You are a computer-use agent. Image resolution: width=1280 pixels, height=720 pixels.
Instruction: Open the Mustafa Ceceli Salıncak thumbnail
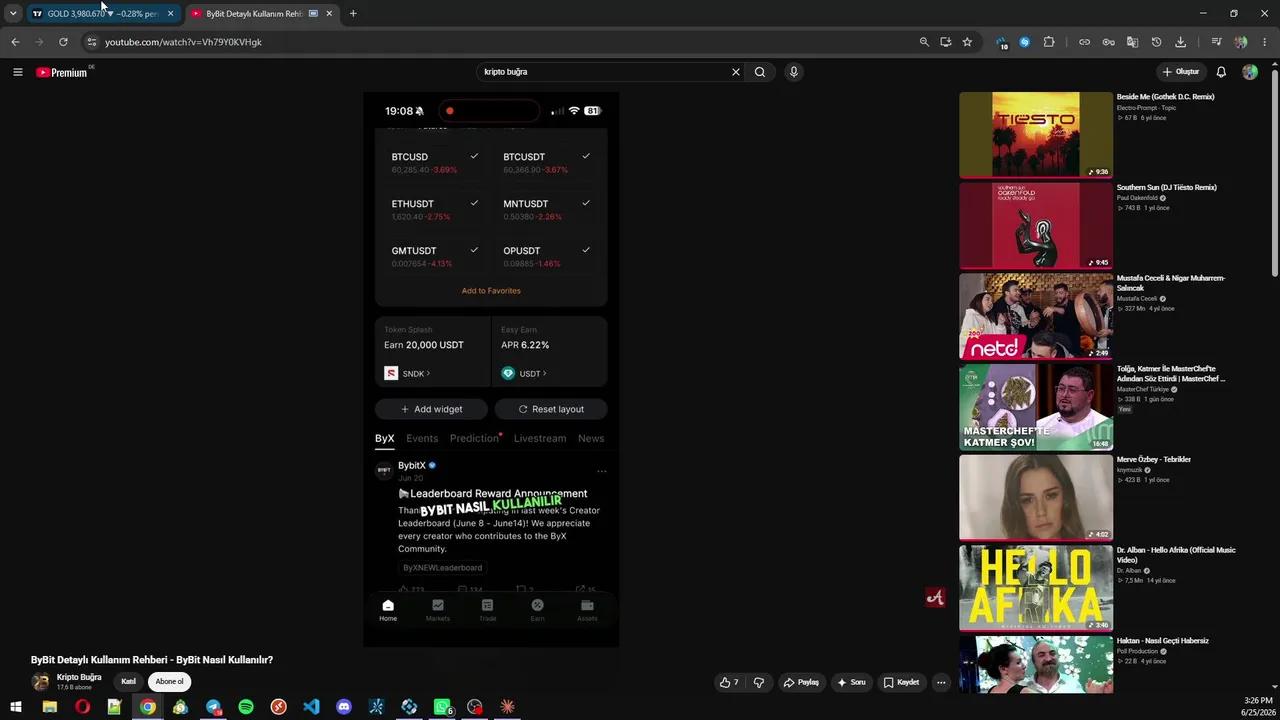[x=1036, y=316]
